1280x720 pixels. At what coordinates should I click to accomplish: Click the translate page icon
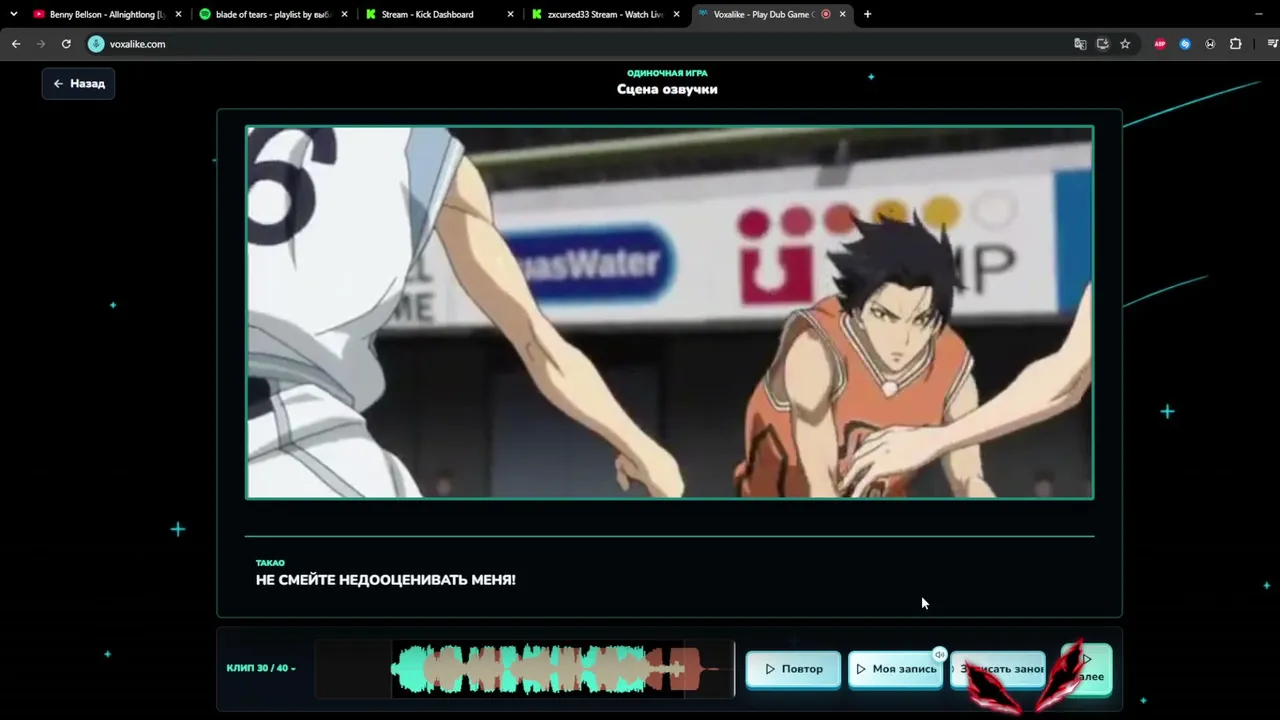click(x=1080, y=44)
